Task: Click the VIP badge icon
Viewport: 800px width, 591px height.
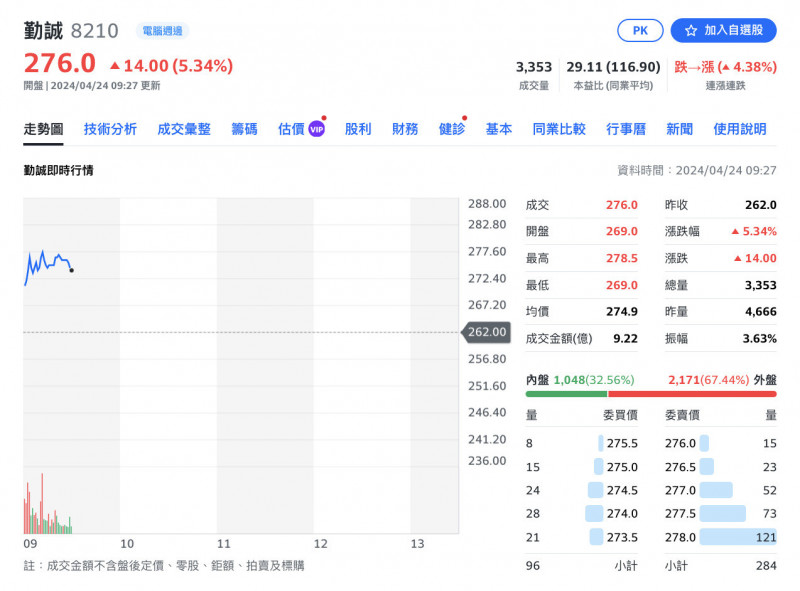Action: coord(316,129)
